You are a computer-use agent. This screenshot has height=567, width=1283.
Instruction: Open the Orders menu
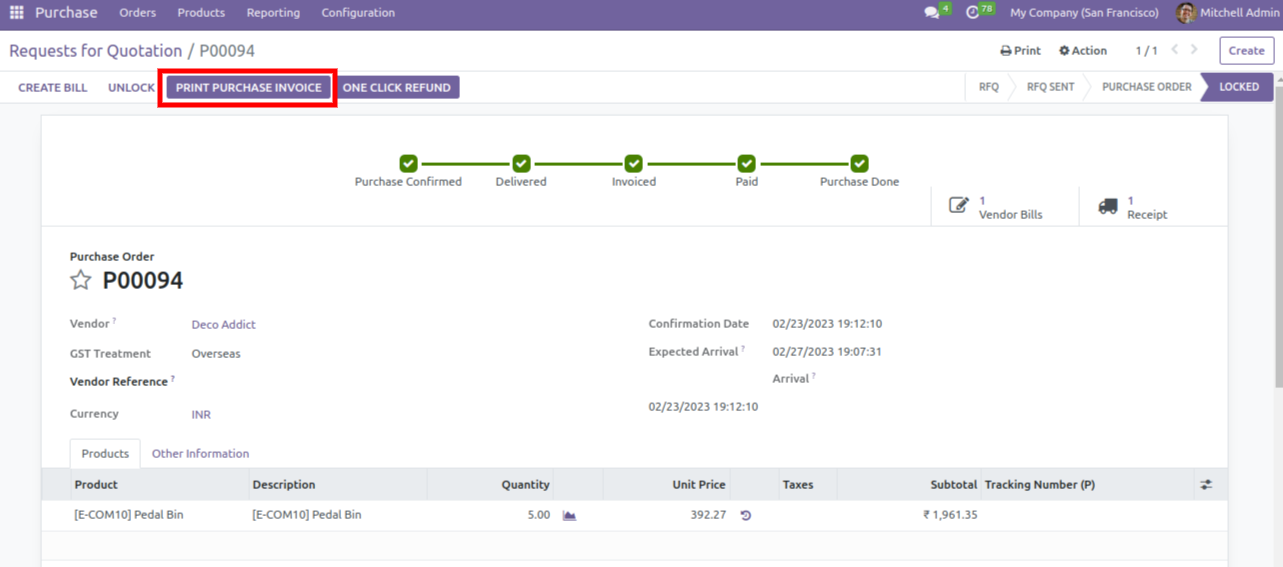(137, 13)
